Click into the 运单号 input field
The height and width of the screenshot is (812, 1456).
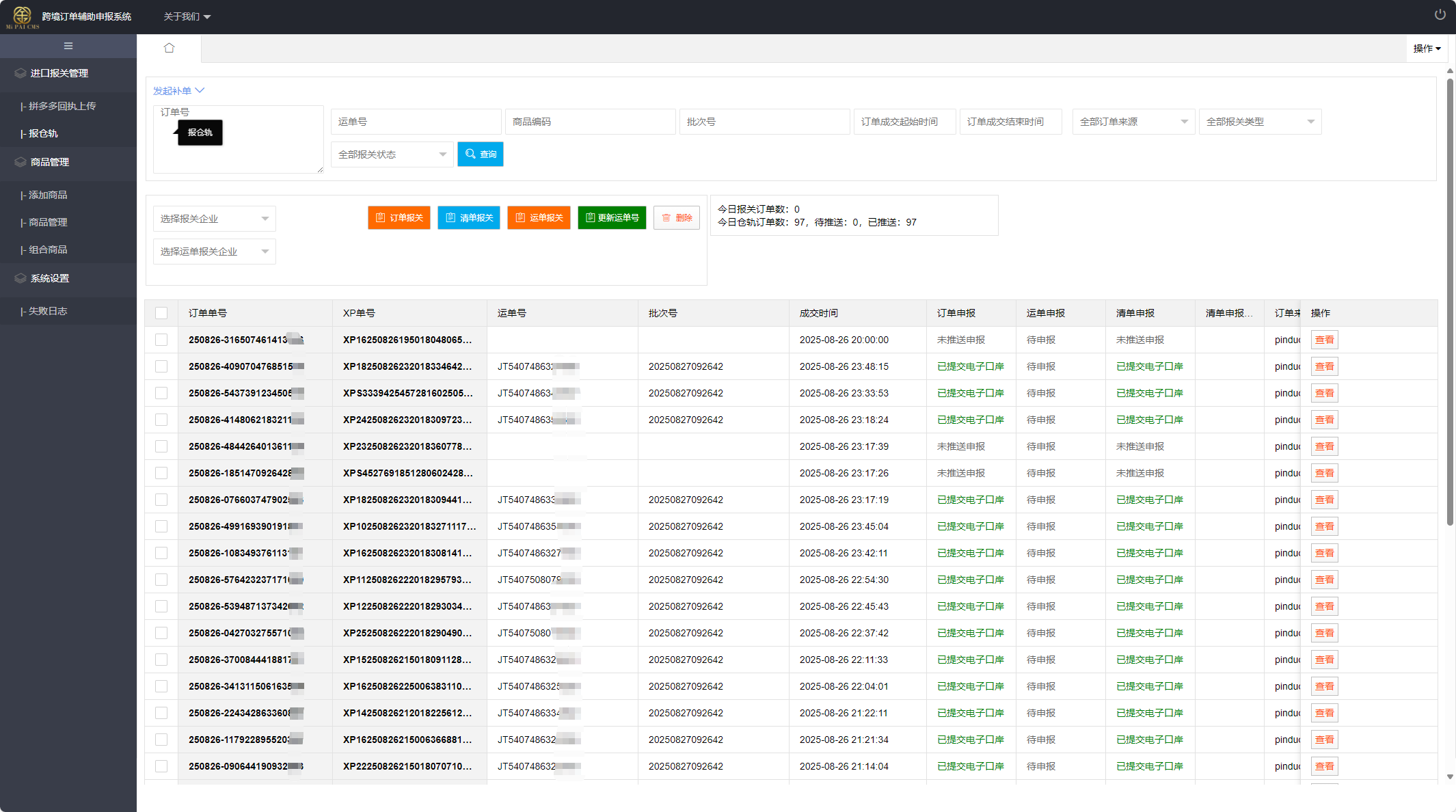(416, 122)
